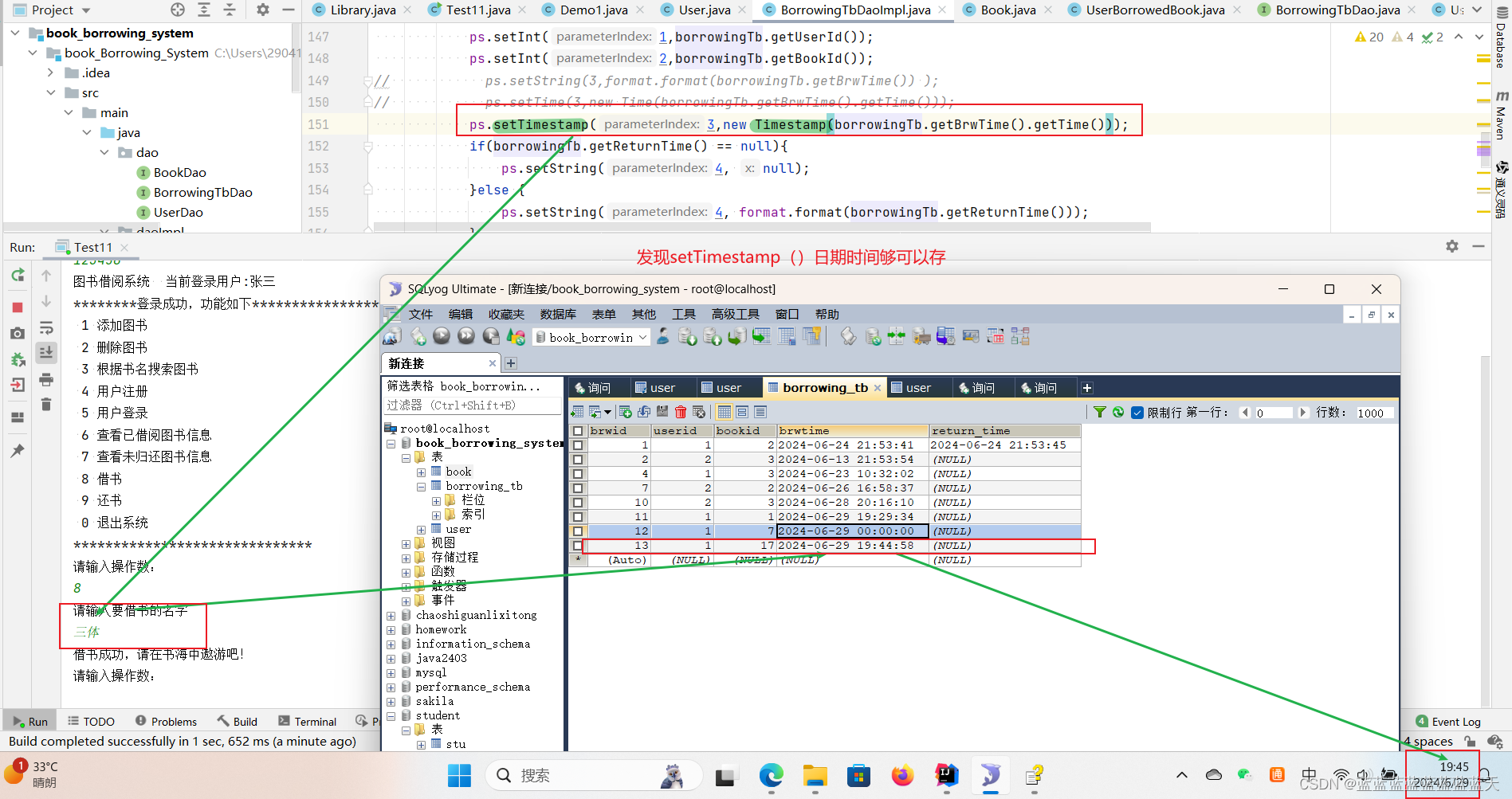The image size is (1512, 799).
Task: Refresh the borrowing_tb data in SQLyog
Action: pyautogui.click(x=1118, y=412)
